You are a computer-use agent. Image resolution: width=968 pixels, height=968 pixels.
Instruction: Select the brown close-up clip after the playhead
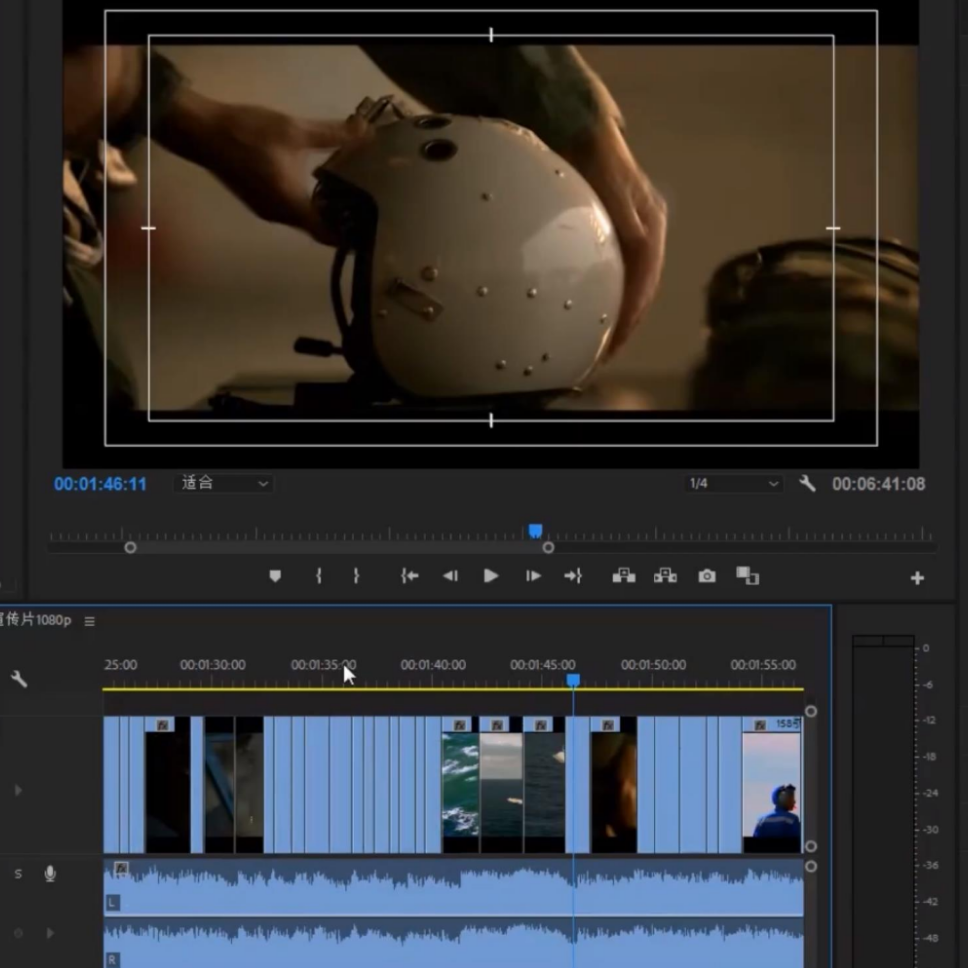click(x=614, y=785)
